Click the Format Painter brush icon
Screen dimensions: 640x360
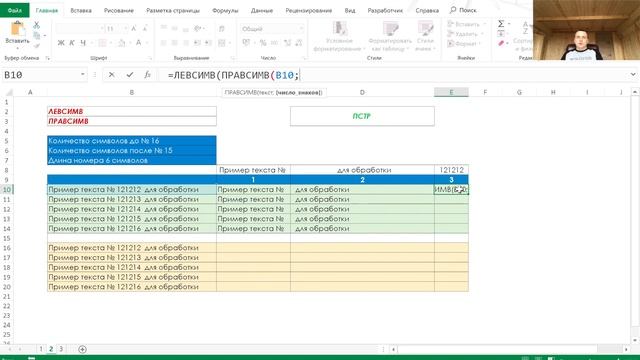37,46
